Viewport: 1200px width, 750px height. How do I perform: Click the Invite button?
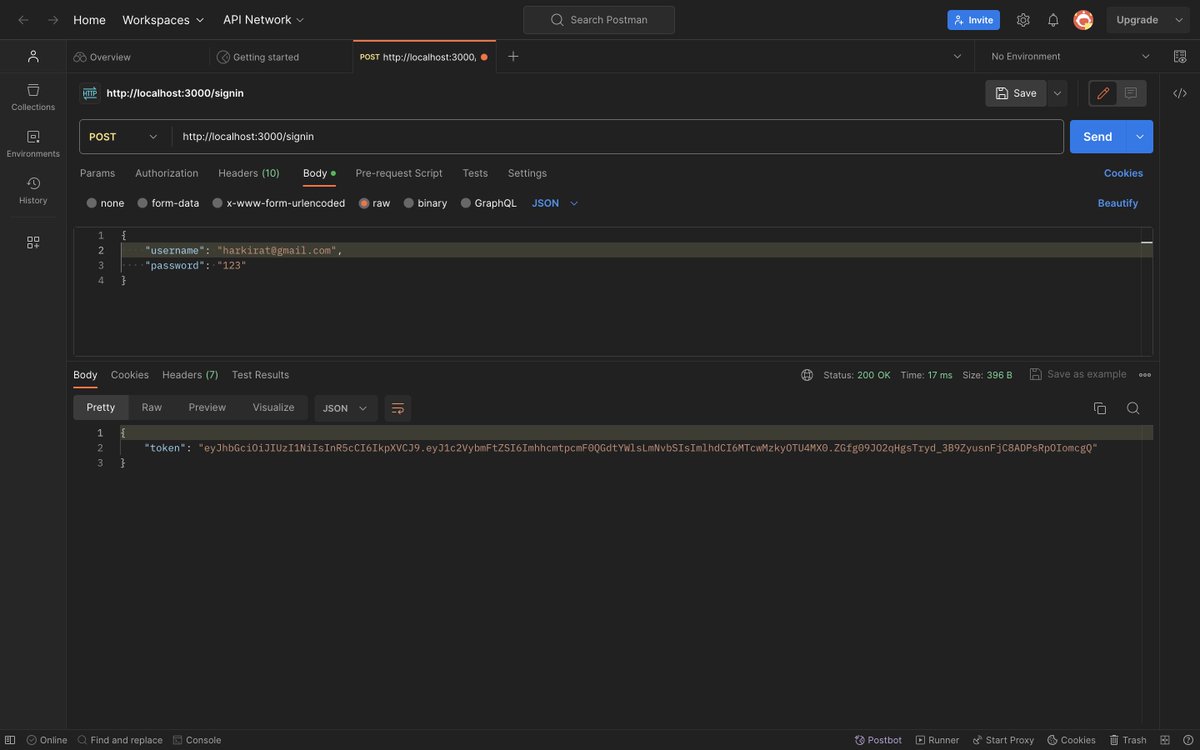pyautogui.click(x=973, y=20)
